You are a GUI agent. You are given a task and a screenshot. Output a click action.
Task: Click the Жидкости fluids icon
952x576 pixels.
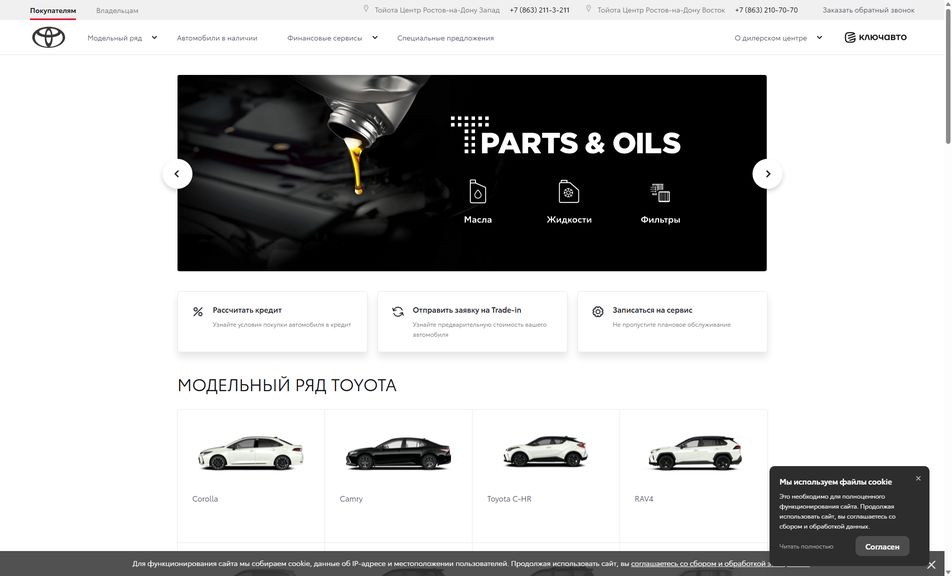(x=569, y=191)
